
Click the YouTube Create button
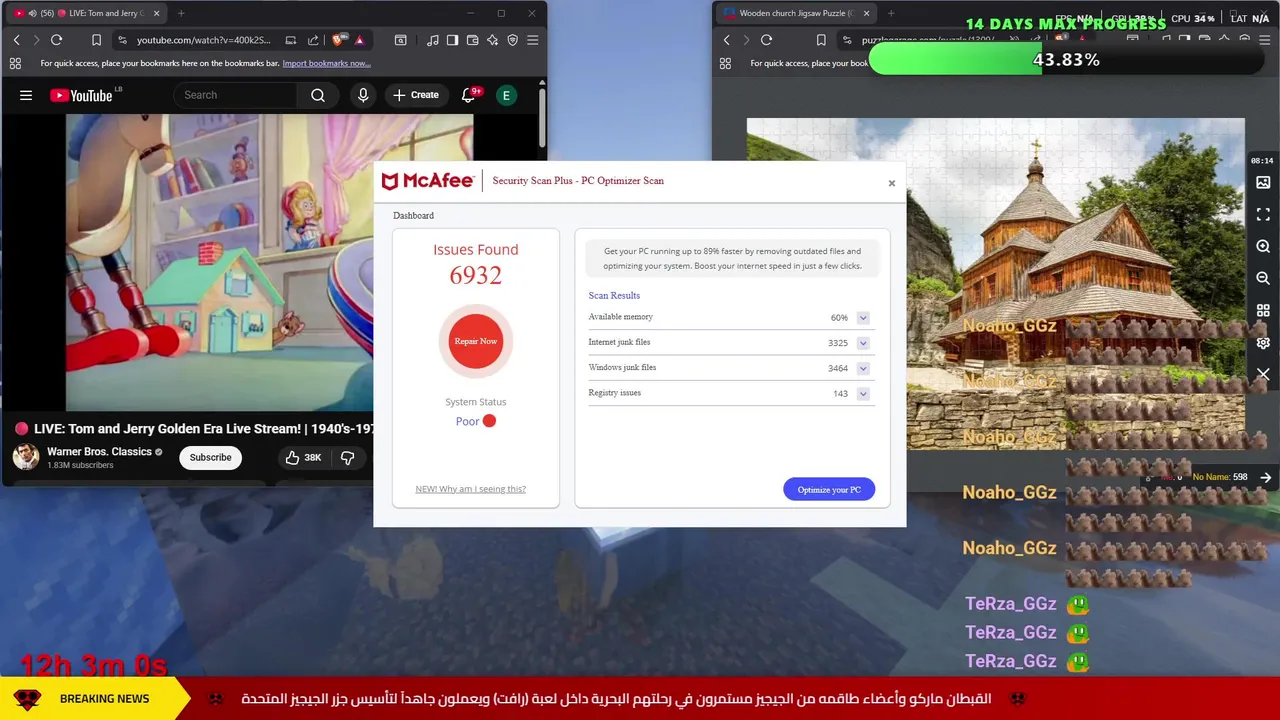coord(416,95)
